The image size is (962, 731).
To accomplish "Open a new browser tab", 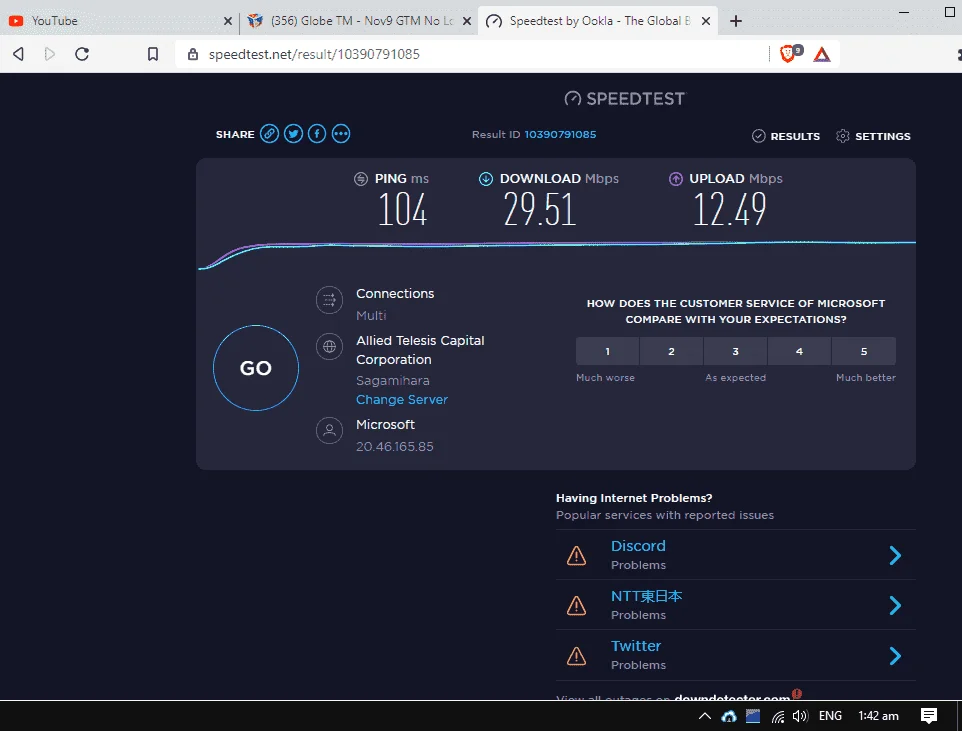I will pyautogui.click(x=736, y=21).
